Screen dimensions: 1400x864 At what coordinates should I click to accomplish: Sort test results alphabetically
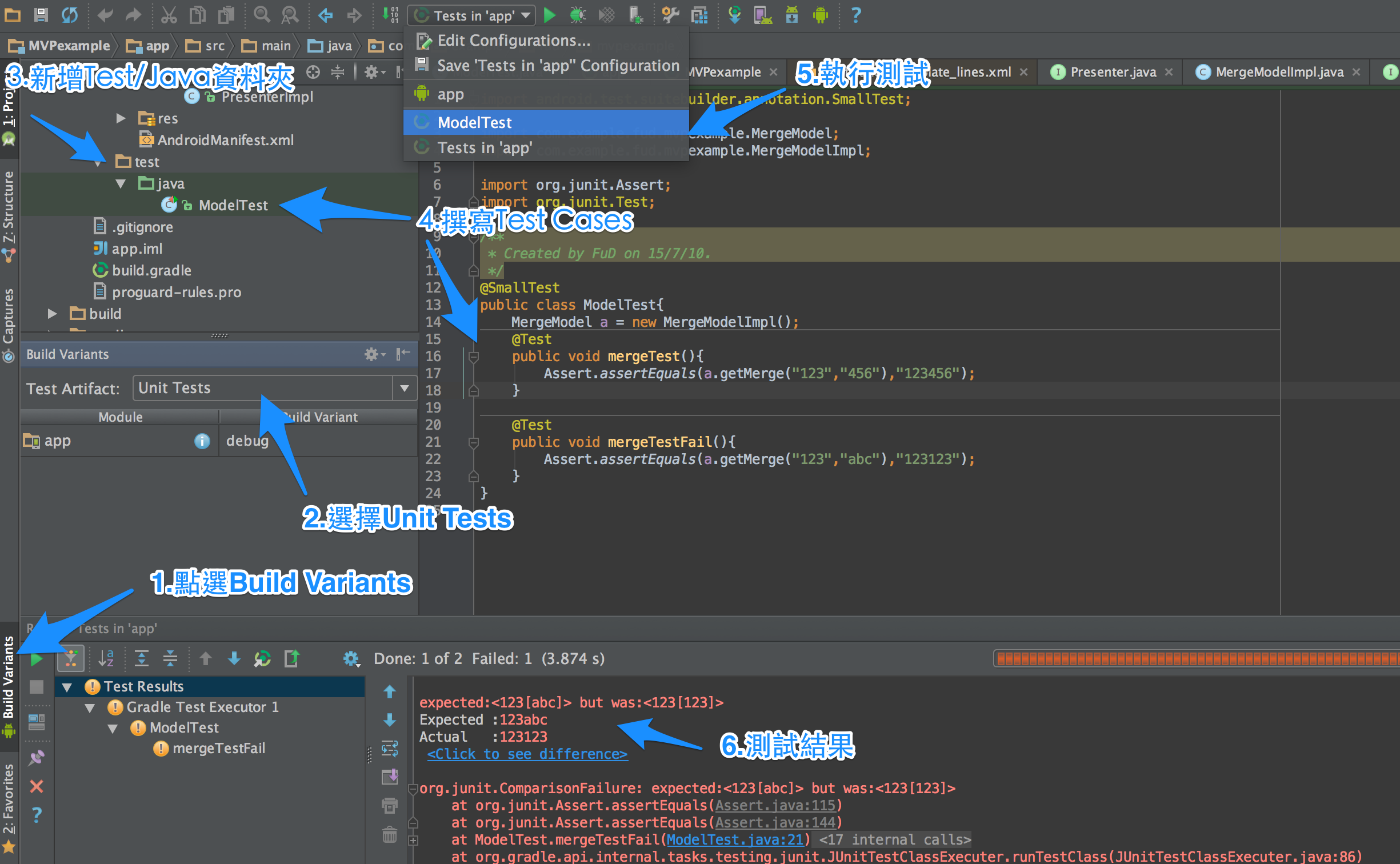point(106,659)
